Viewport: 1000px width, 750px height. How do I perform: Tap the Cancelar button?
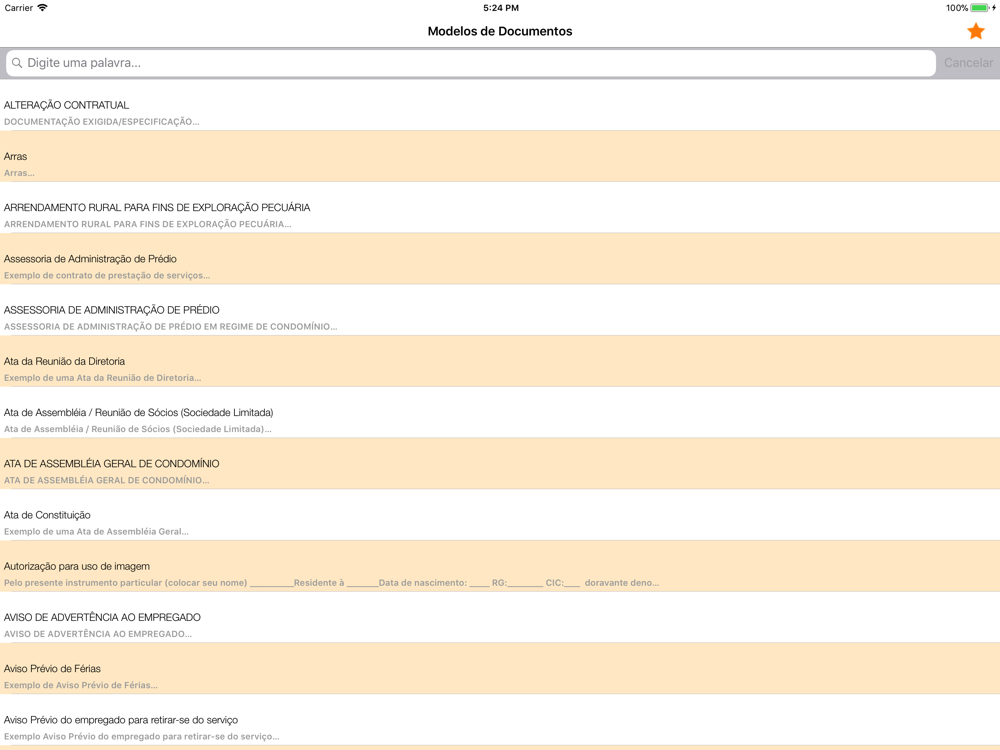pos(968,62)
